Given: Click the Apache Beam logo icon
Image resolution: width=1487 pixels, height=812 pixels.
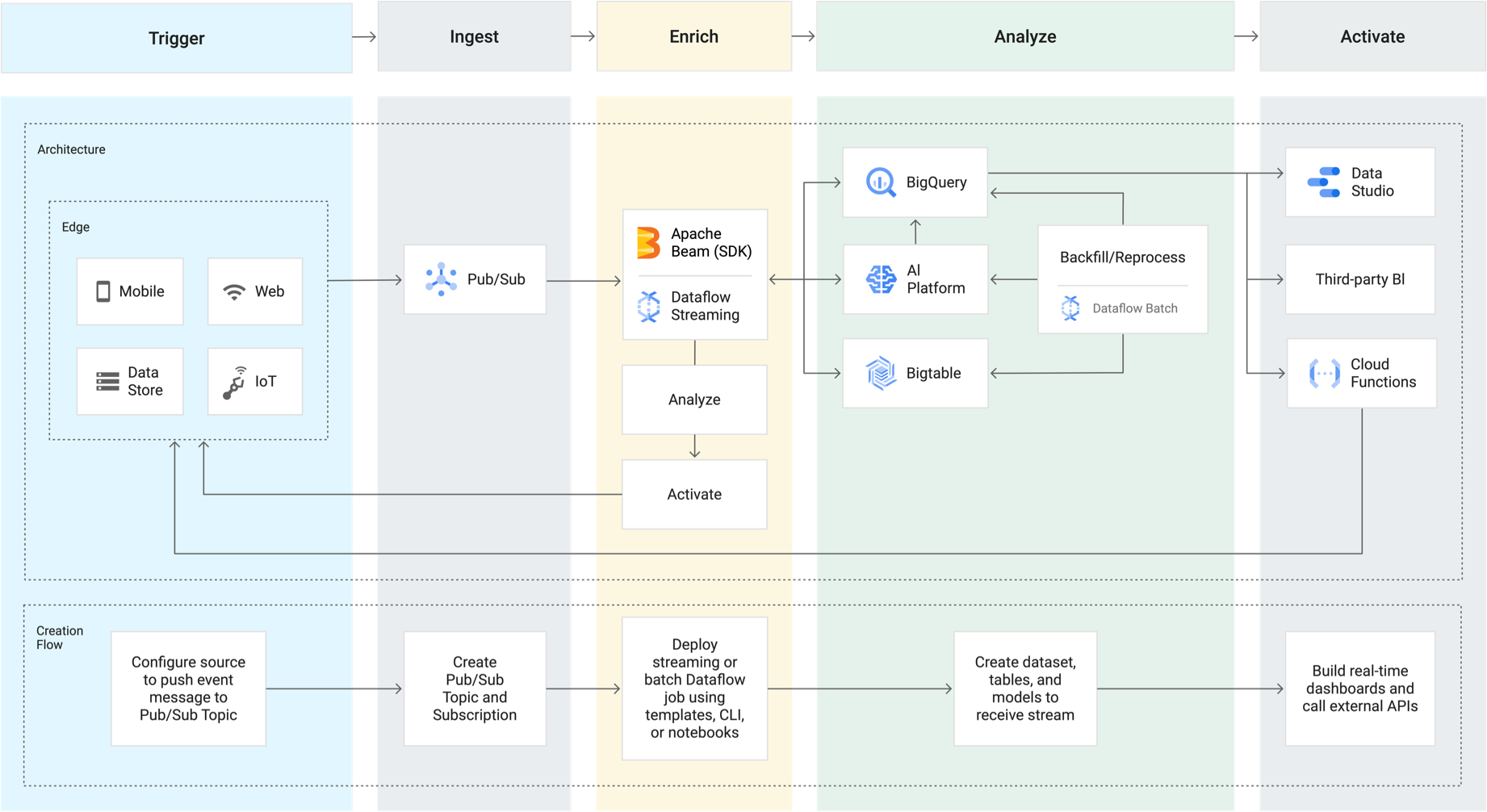Looking at the screenshot, I should pyautogui.click(x=648, y=243).
